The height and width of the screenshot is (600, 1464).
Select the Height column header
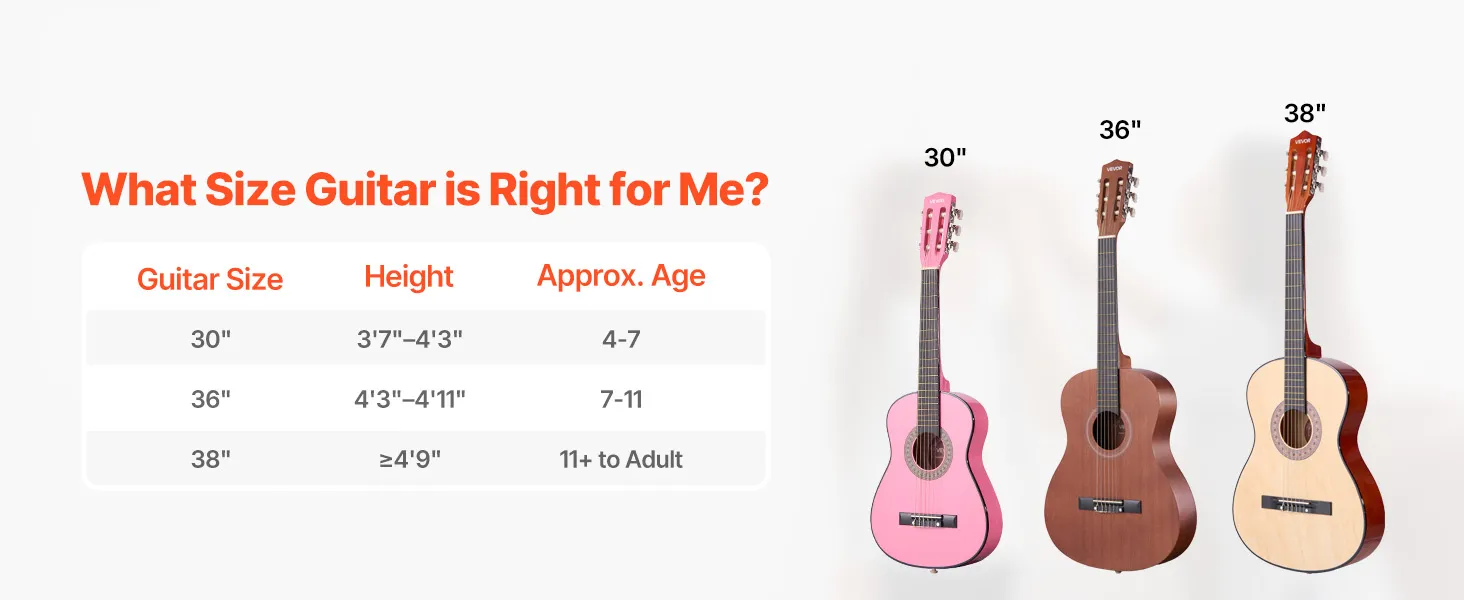coord(409,277)
